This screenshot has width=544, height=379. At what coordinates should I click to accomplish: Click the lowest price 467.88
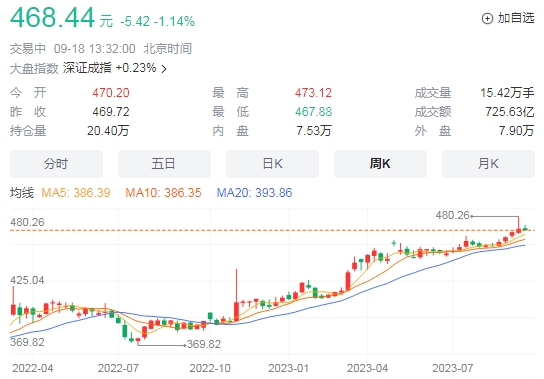click(313, 112)
